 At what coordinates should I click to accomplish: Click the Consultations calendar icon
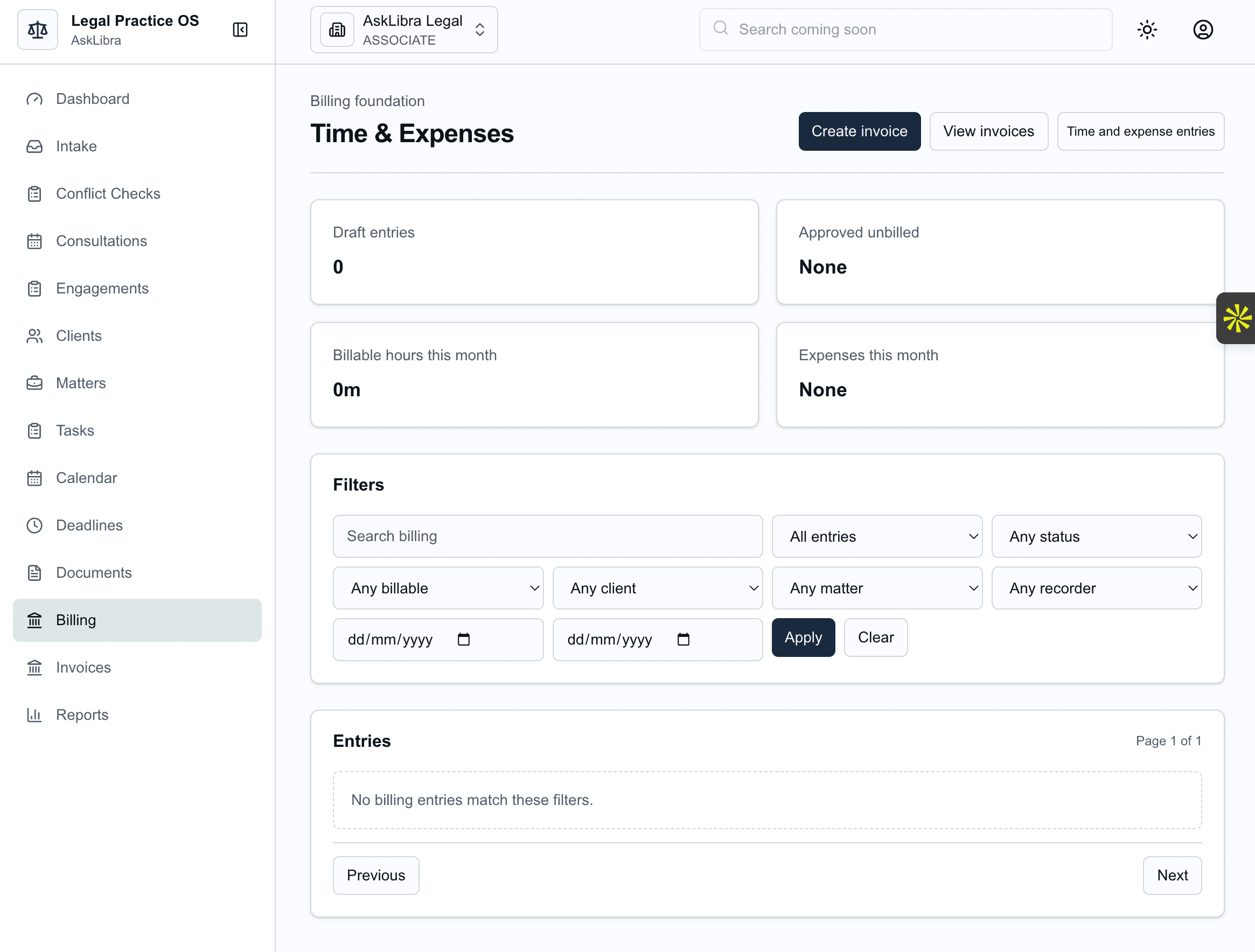point(34,241)
